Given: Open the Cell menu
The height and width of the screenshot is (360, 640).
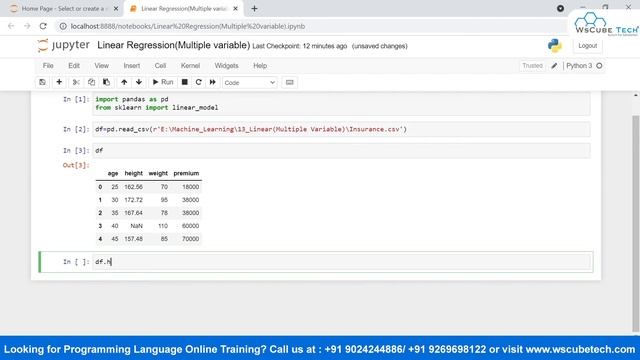Looking at the screenshot, I should tap(160, 66).
